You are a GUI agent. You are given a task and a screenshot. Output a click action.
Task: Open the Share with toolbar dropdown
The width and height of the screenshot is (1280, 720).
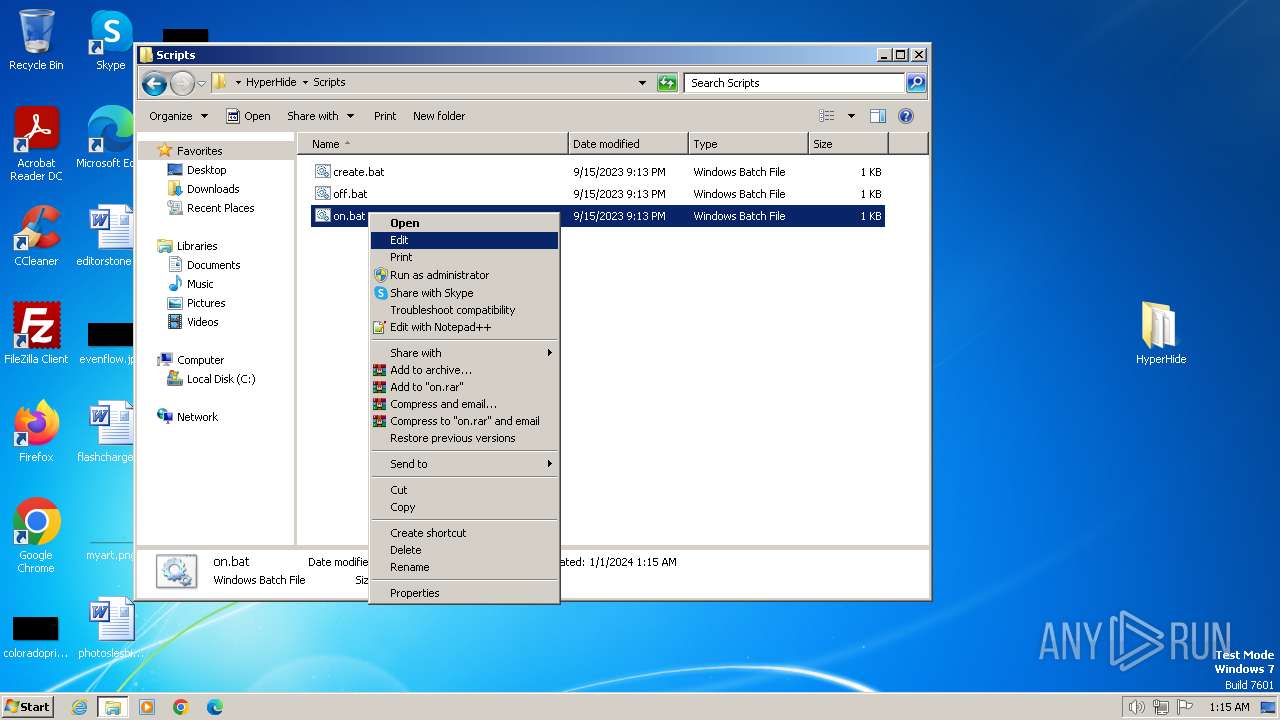click(x=320, y=116)
